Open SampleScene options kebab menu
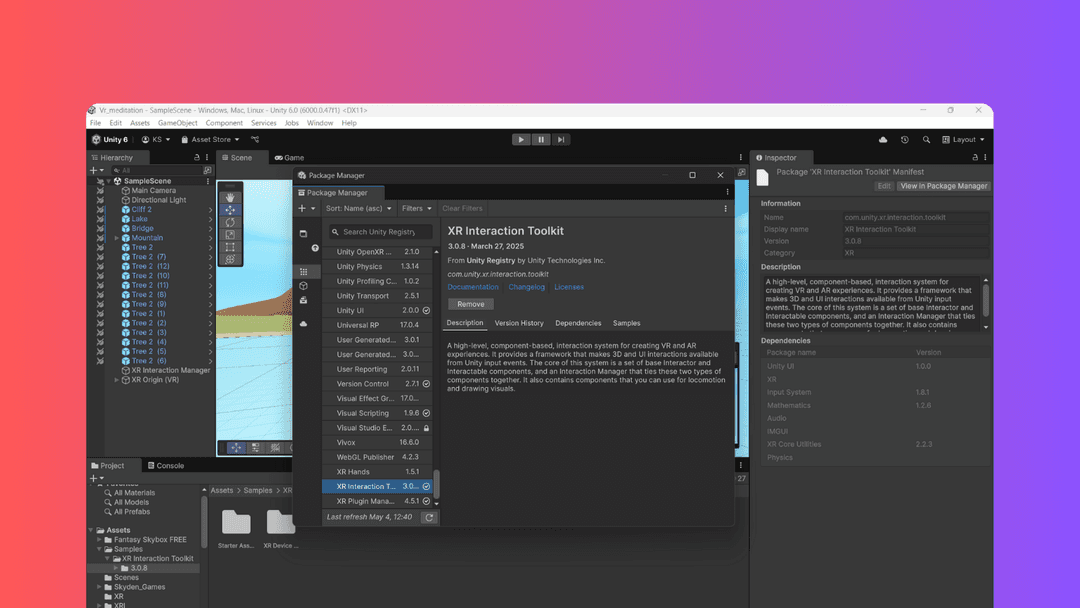Viewport: 1080px width, 608px height. (208, 181)
